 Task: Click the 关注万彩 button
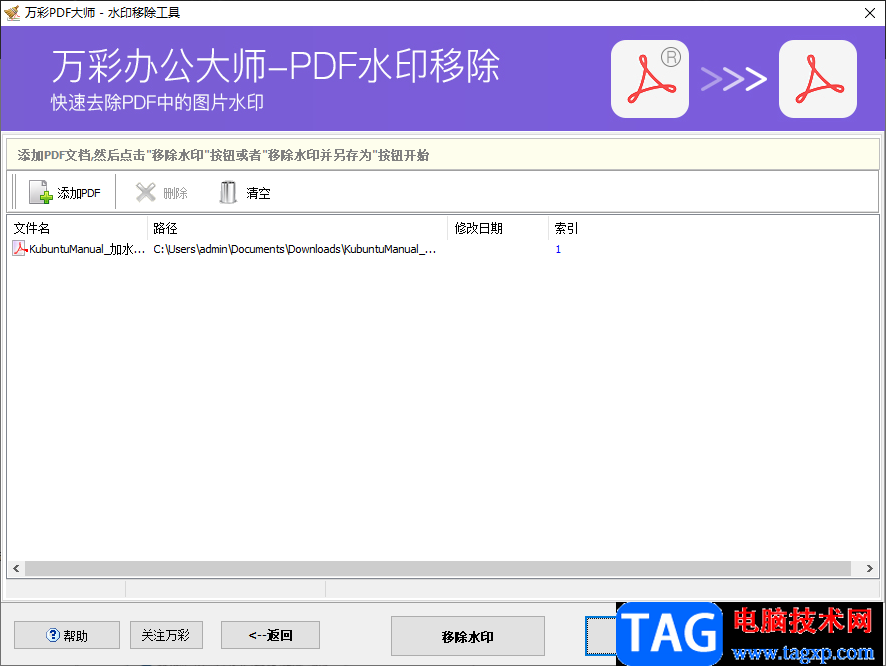(166, 635)
